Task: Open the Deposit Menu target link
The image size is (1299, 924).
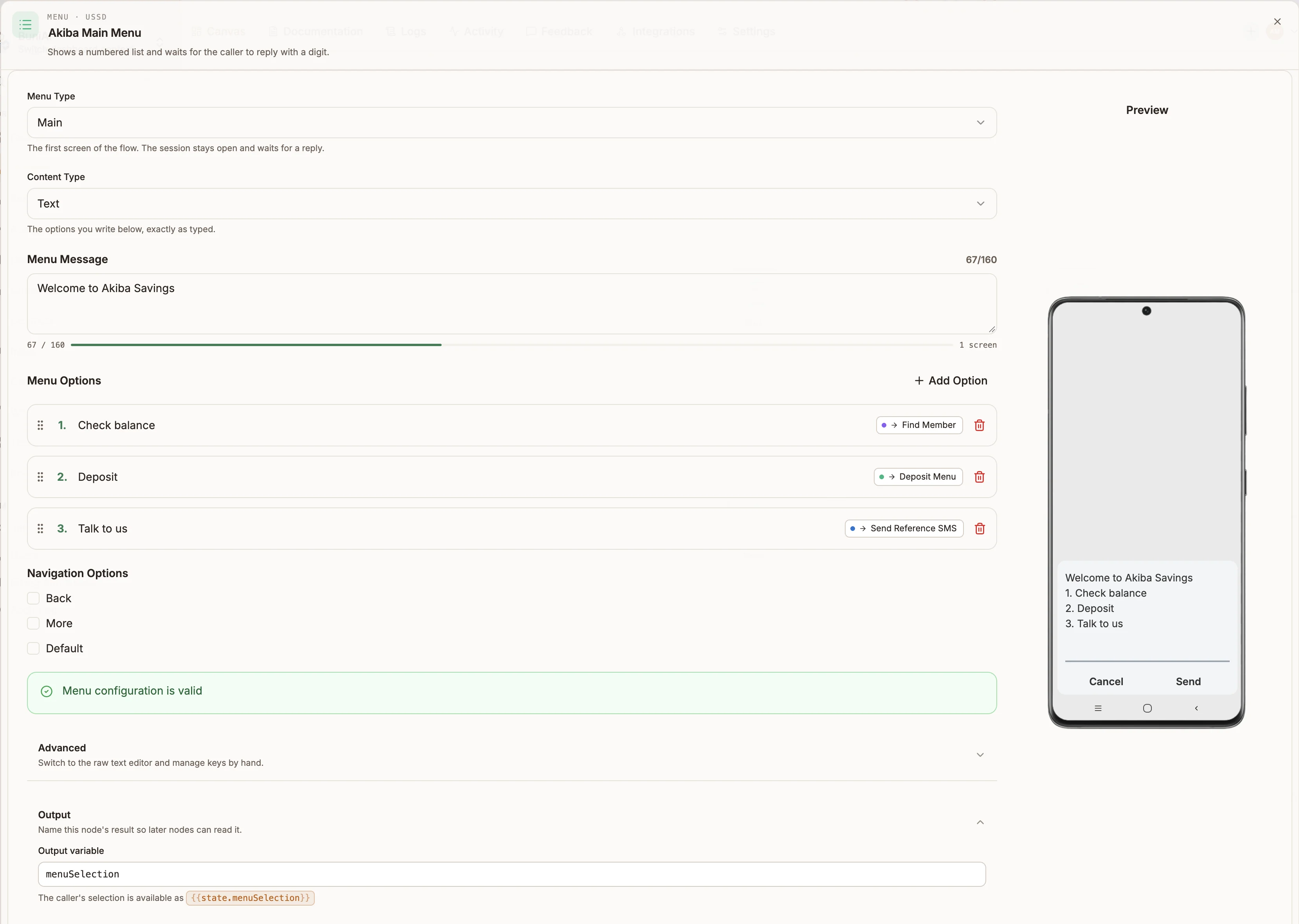Action: 918,477
